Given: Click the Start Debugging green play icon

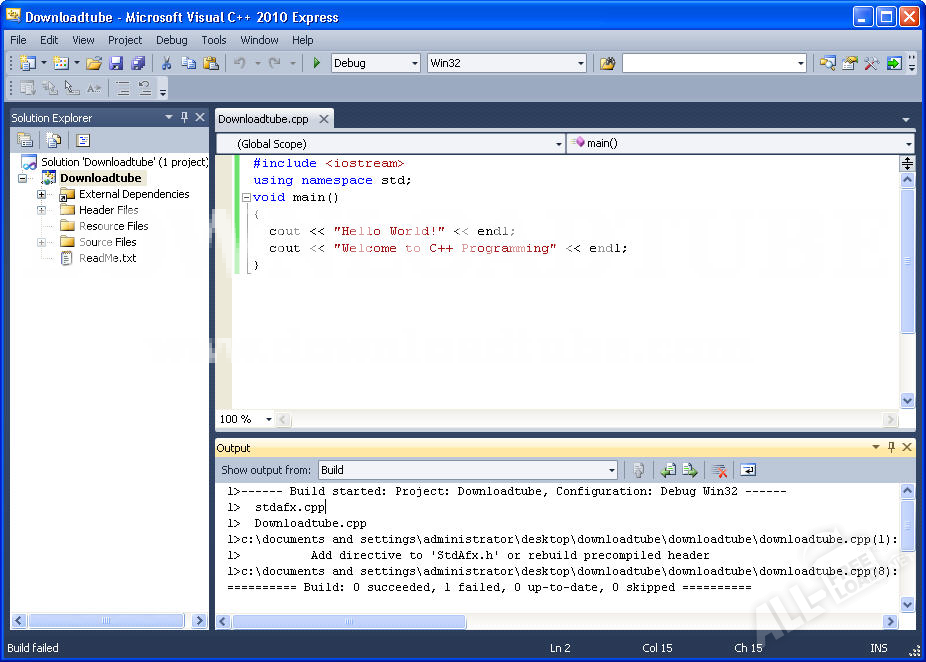Looking at the screenshot, I should point(317,63).
